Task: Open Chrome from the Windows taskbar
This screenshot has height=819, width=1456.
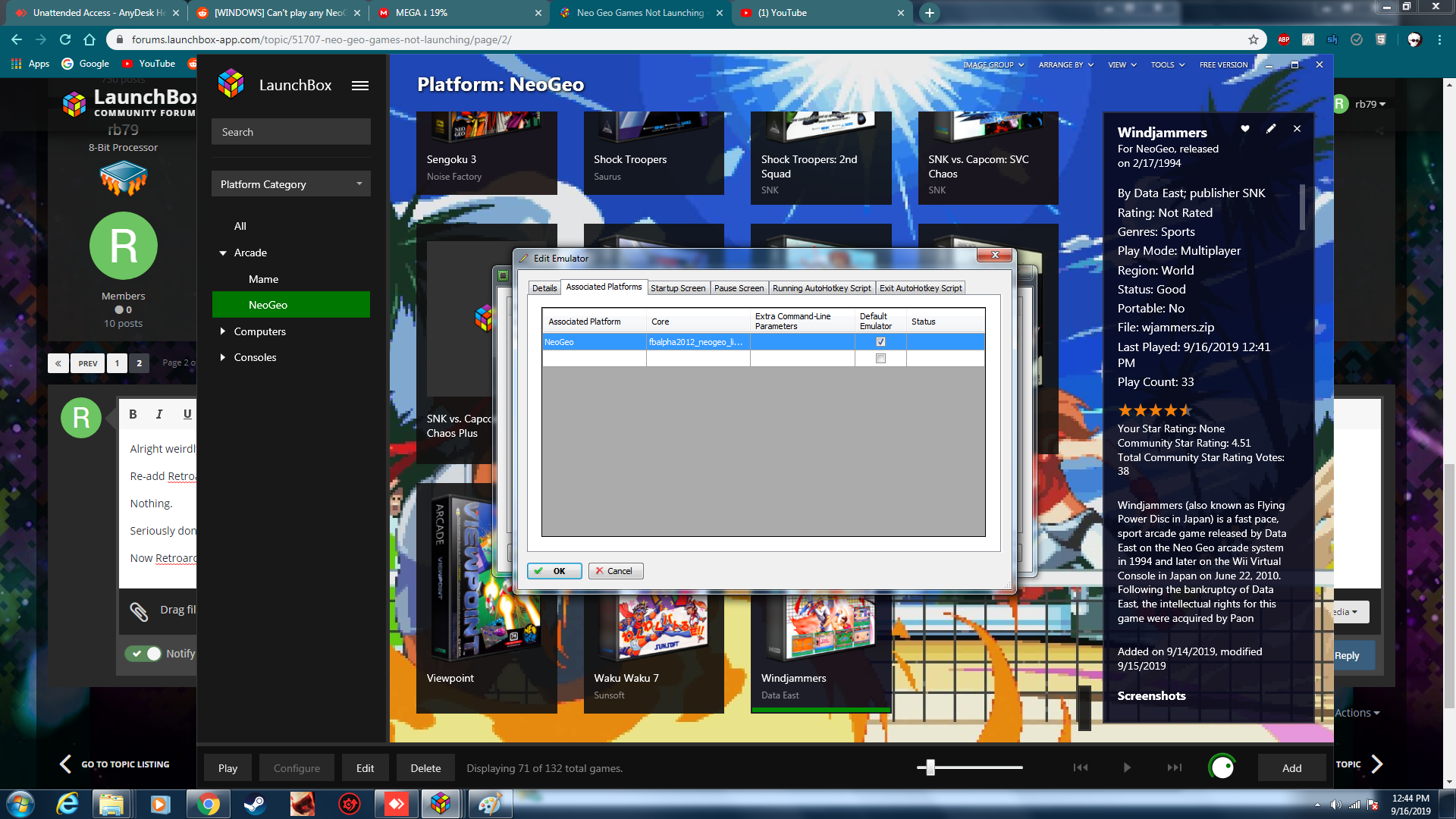Action: pos(208,804)
